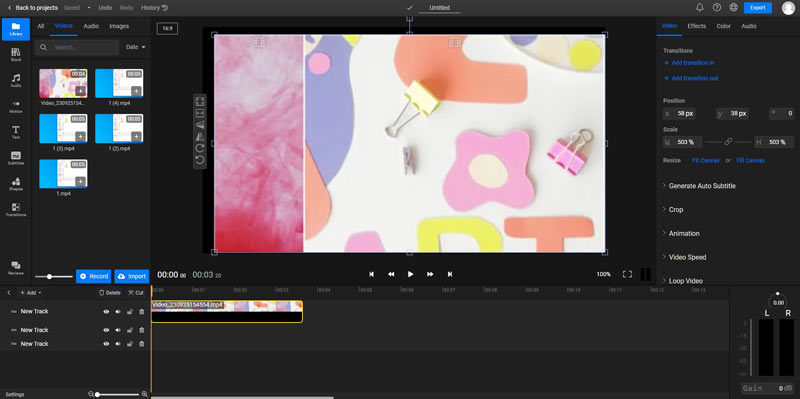800x399 pixels.
Task: Open the Add track dropdown
Action: point(31,293)
